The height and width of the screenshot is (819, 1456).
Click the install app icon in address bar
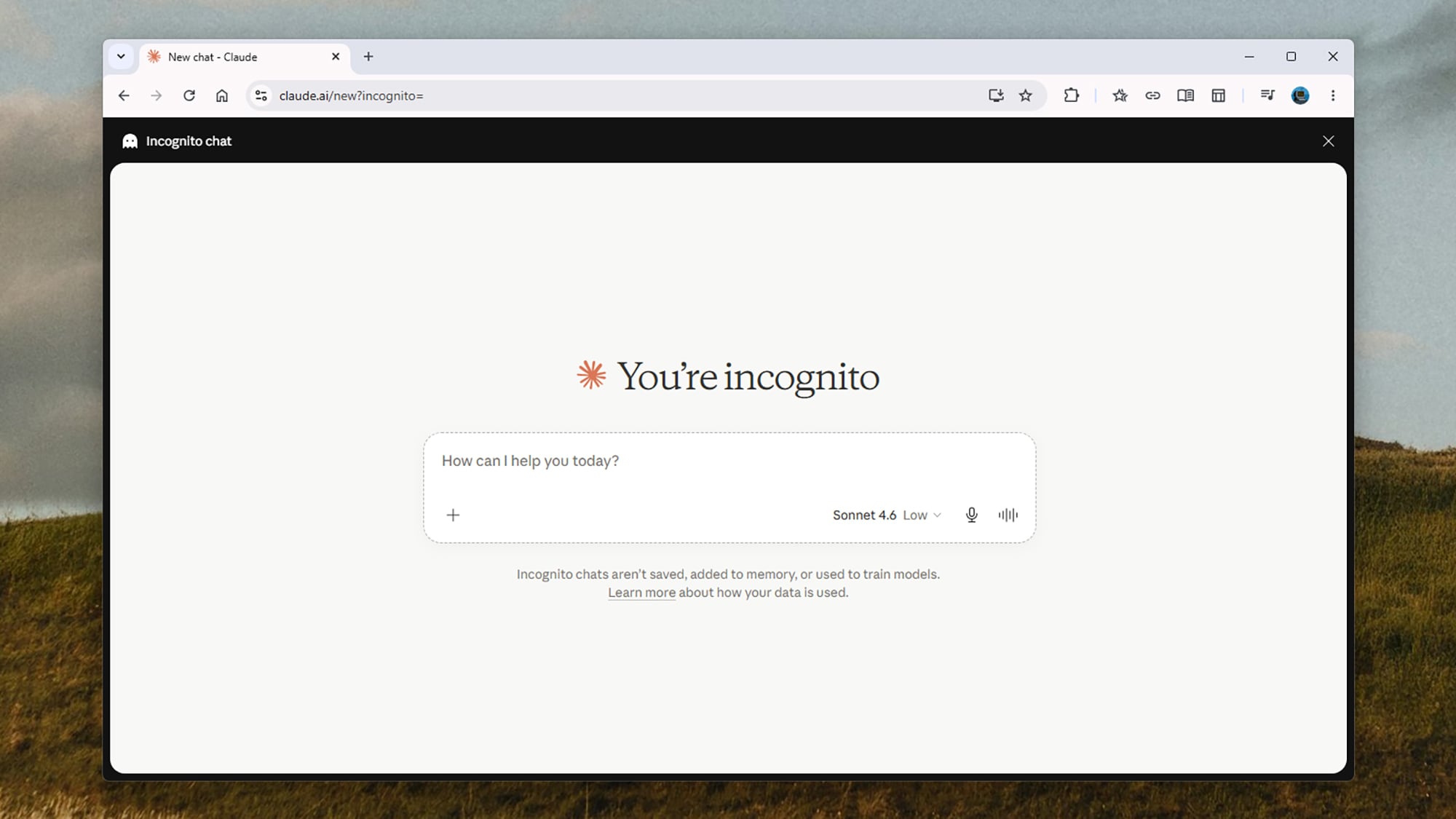(995, 95)
